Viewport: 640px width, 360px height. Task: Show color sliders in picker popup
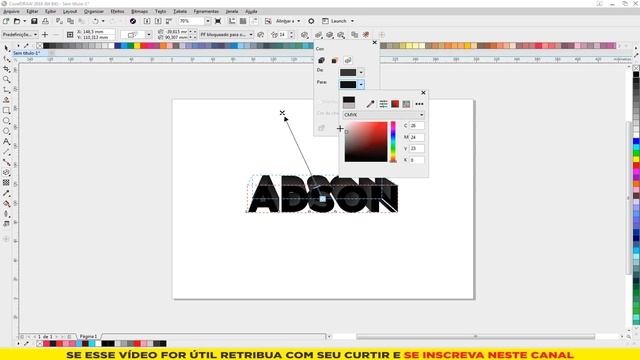pos(383,104)
